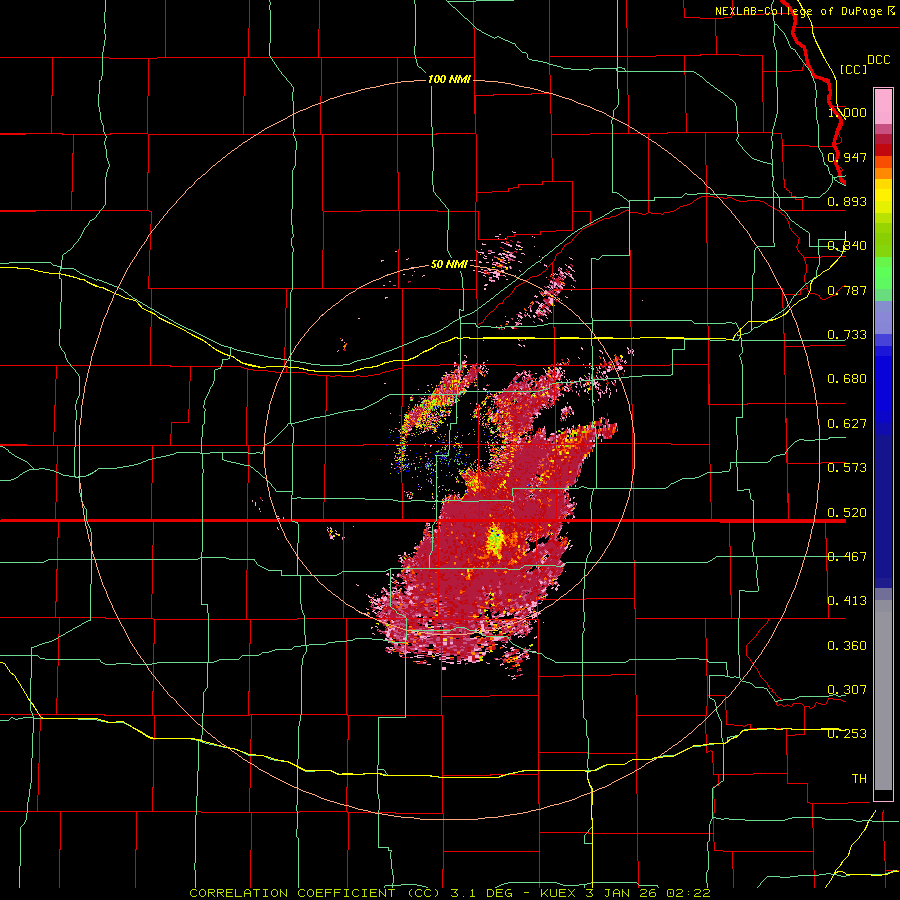Select the 0.680 scale value
Screen dimensions: 900x900
tap(847, 379)
